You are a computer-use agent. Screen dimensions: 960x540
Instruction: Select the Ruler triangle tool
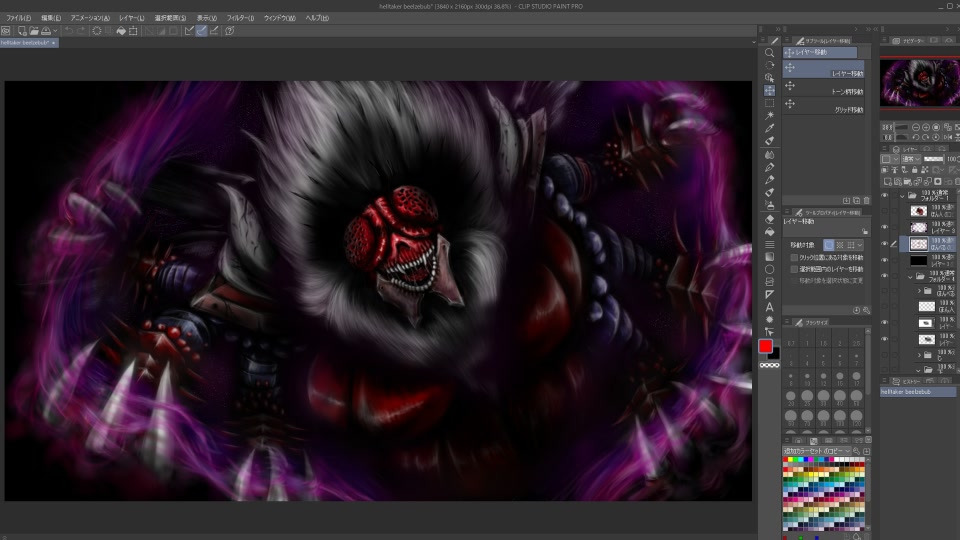[x=770, y=294]
